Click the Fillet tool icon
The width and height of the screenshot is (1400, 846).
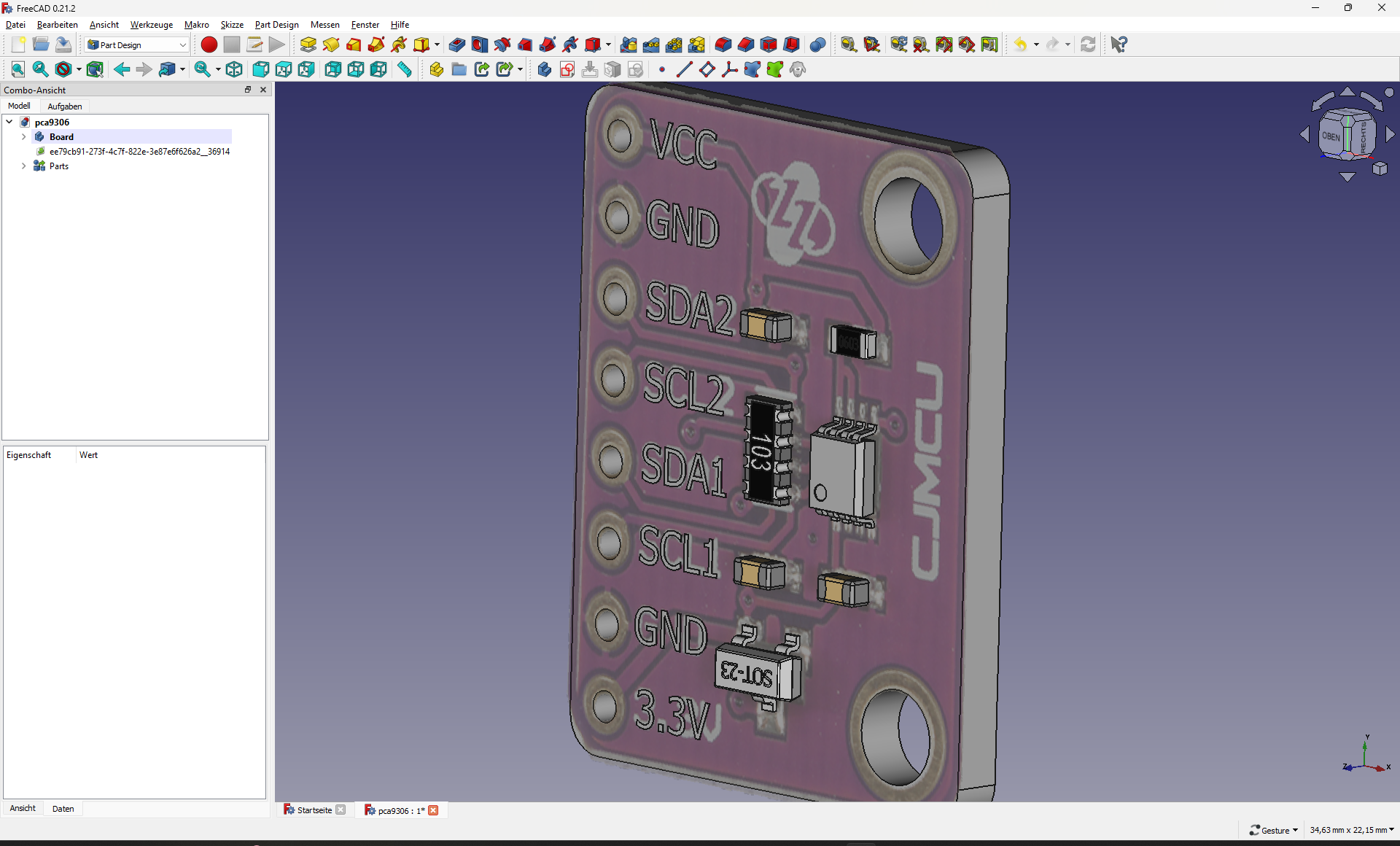tap(723, 44)
